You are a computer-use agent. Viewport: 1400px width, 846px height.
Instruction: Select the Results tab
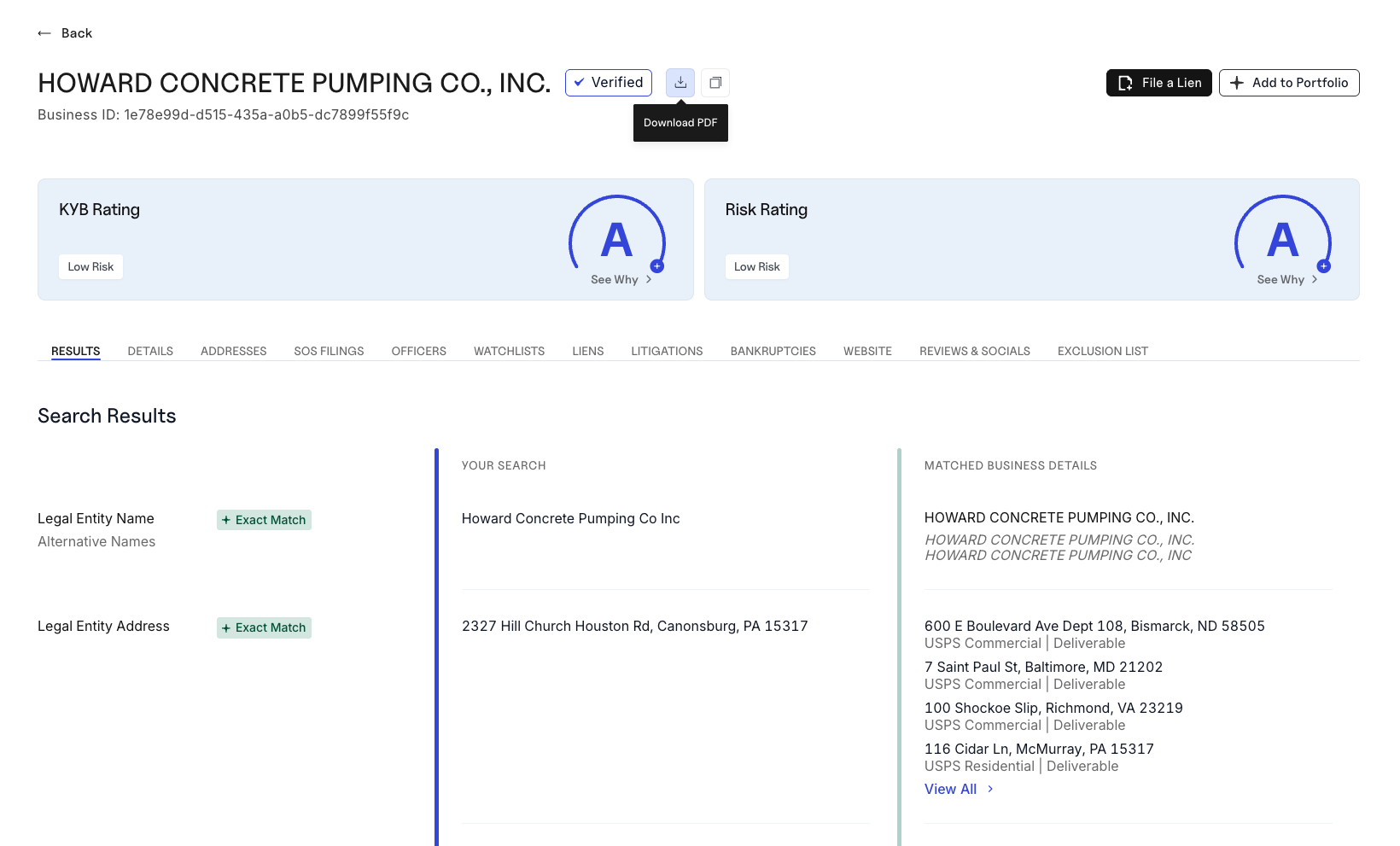point(76,351)
